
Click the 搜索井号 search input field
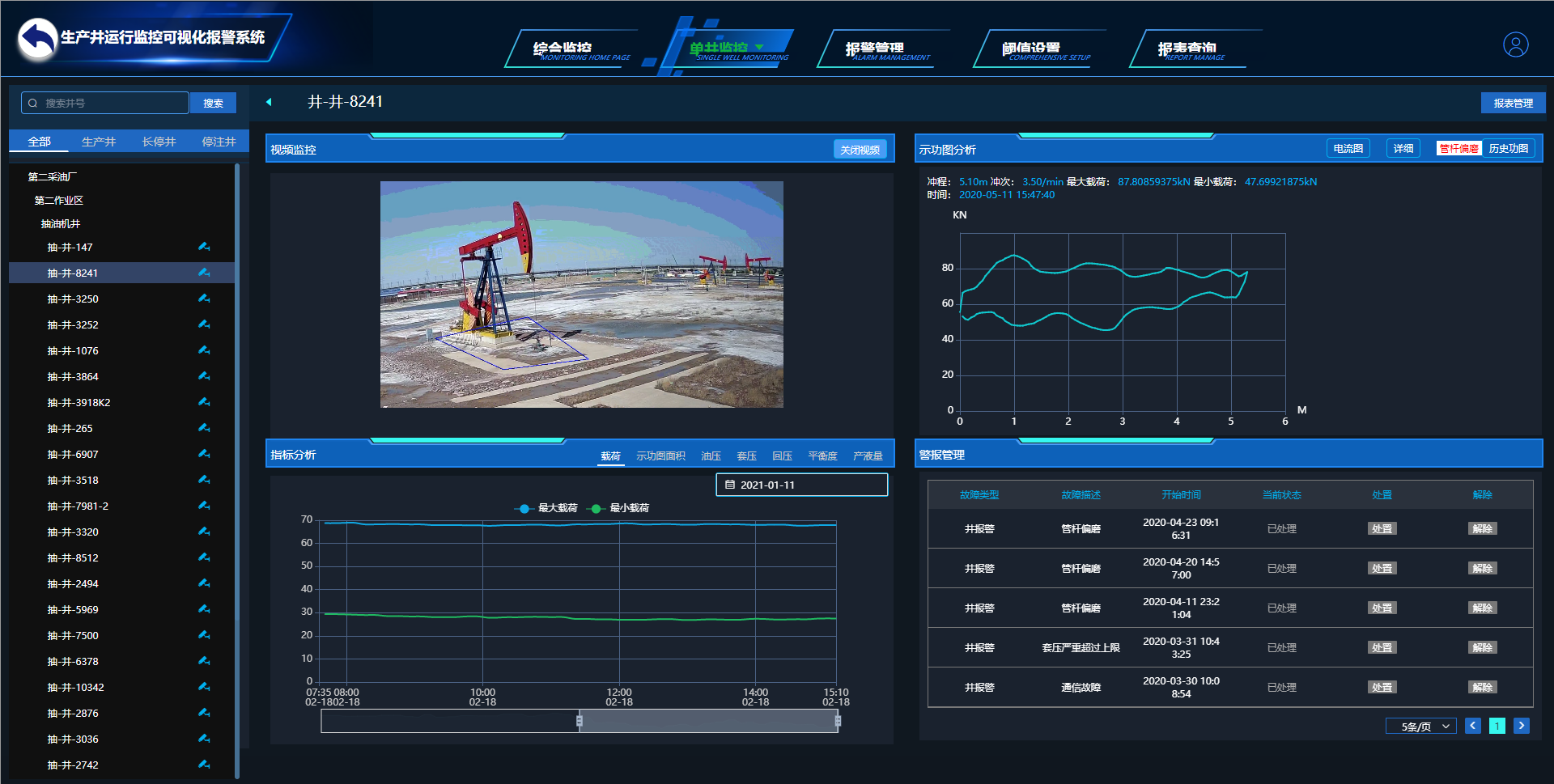pyautogui.click(x=105, y=103)
